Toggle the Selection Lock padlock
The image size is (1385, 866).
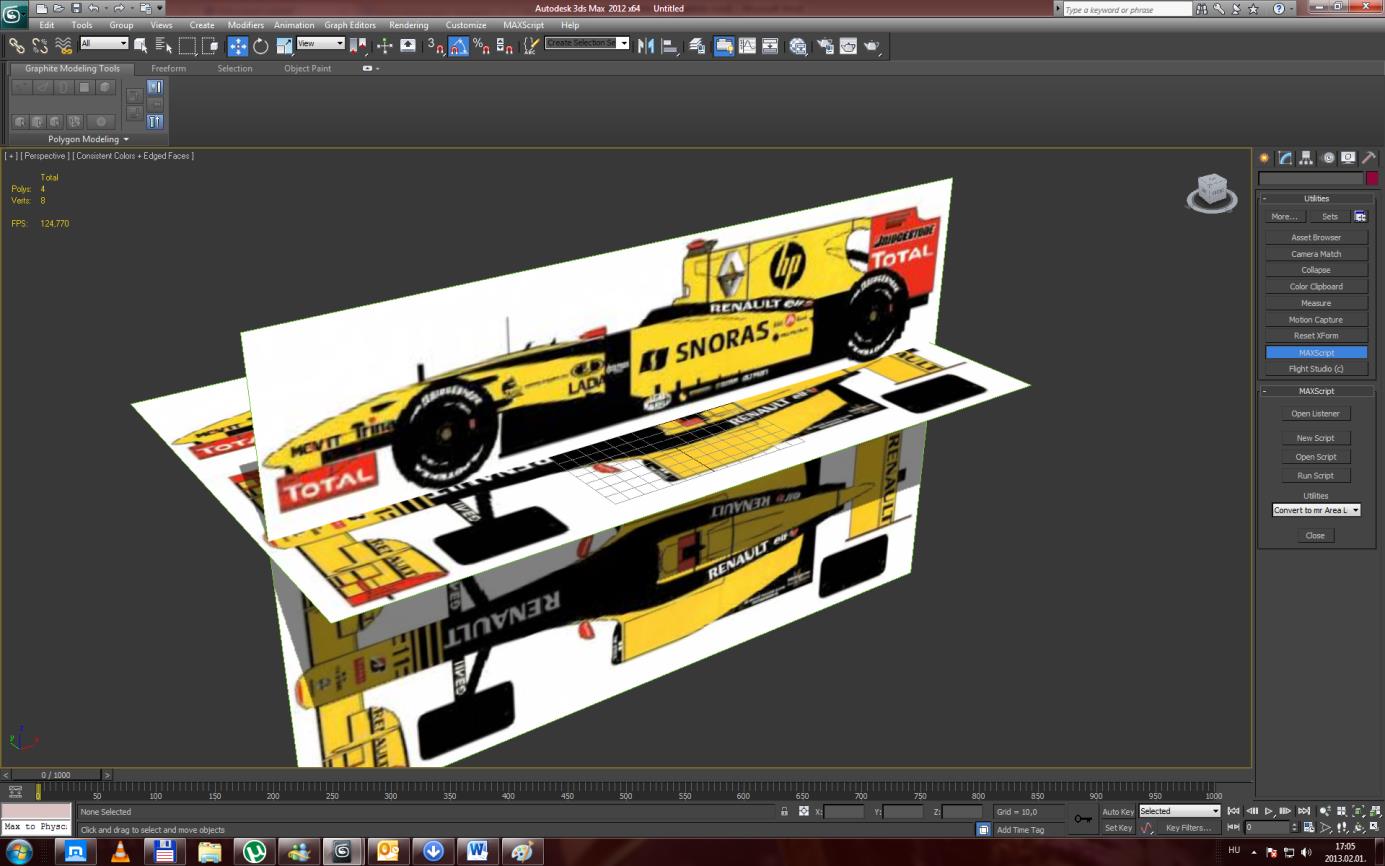[785, 811]
